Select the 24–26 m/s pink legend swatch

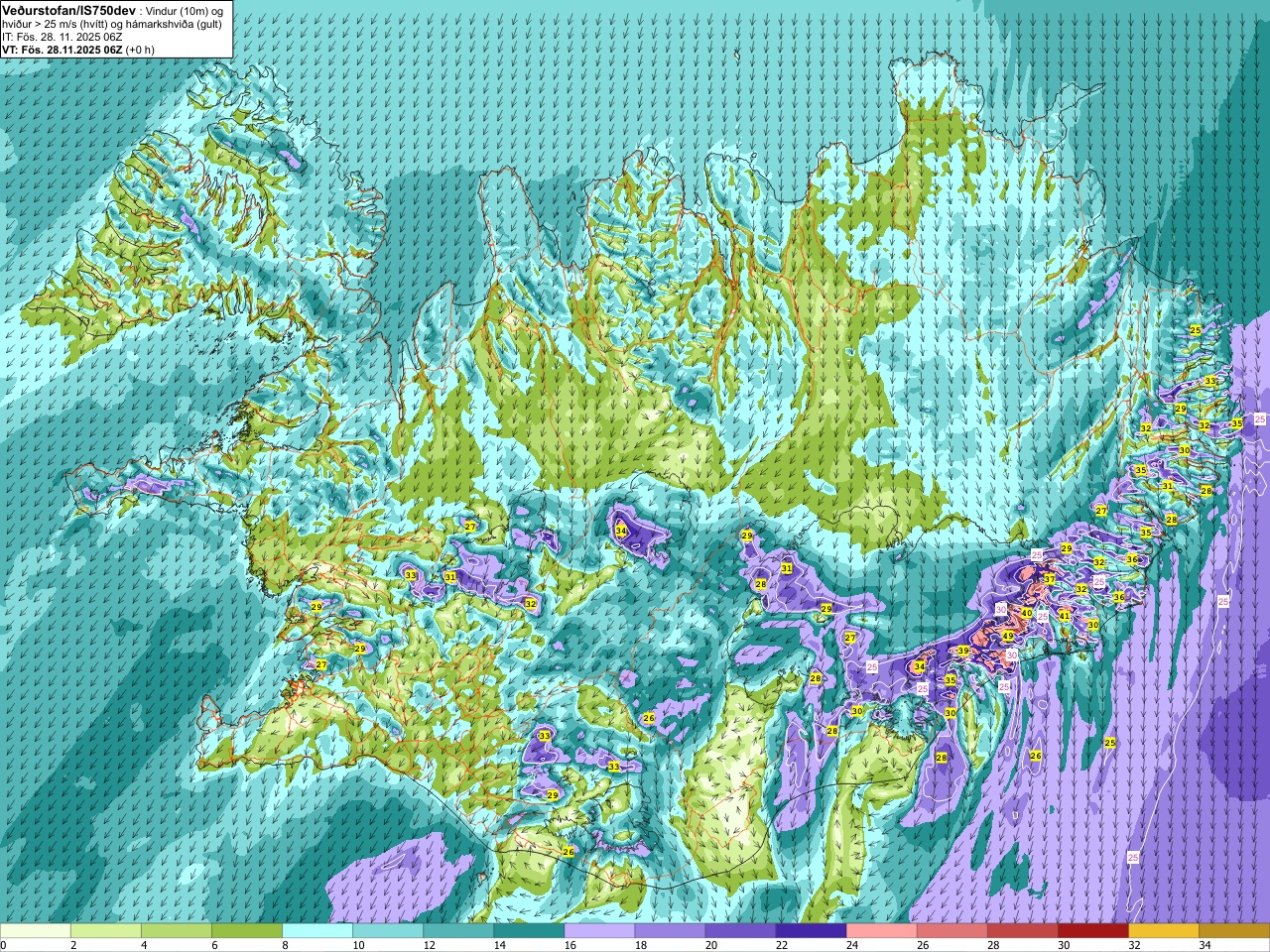[881, 931]
